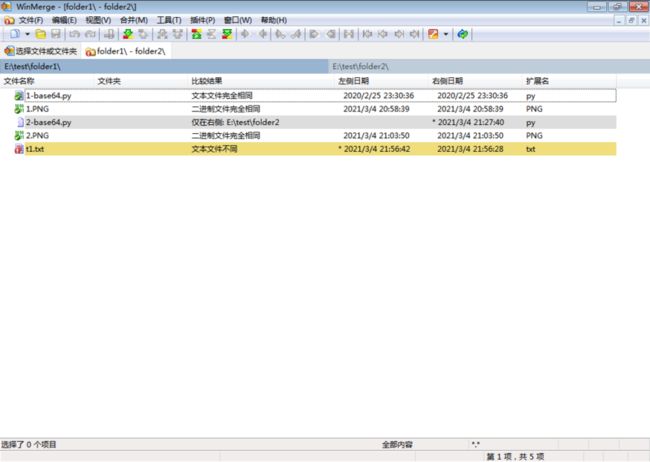Click the Undo toolbar icon
The height and width of the screenshot is (462, 650).
tap(74, 34)
